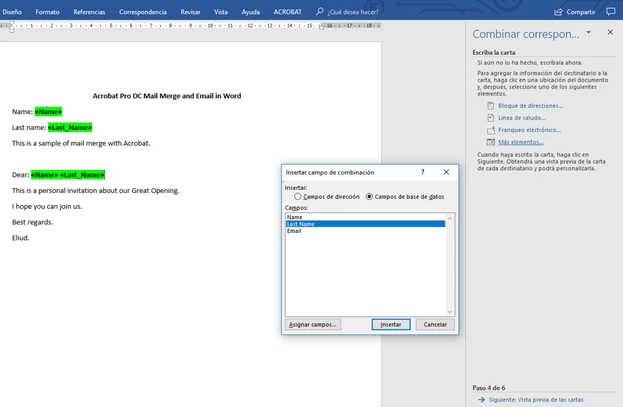The image size is (623, 407).
Task: Click the Siguiente arrow icon
Action: coord(482,399)
